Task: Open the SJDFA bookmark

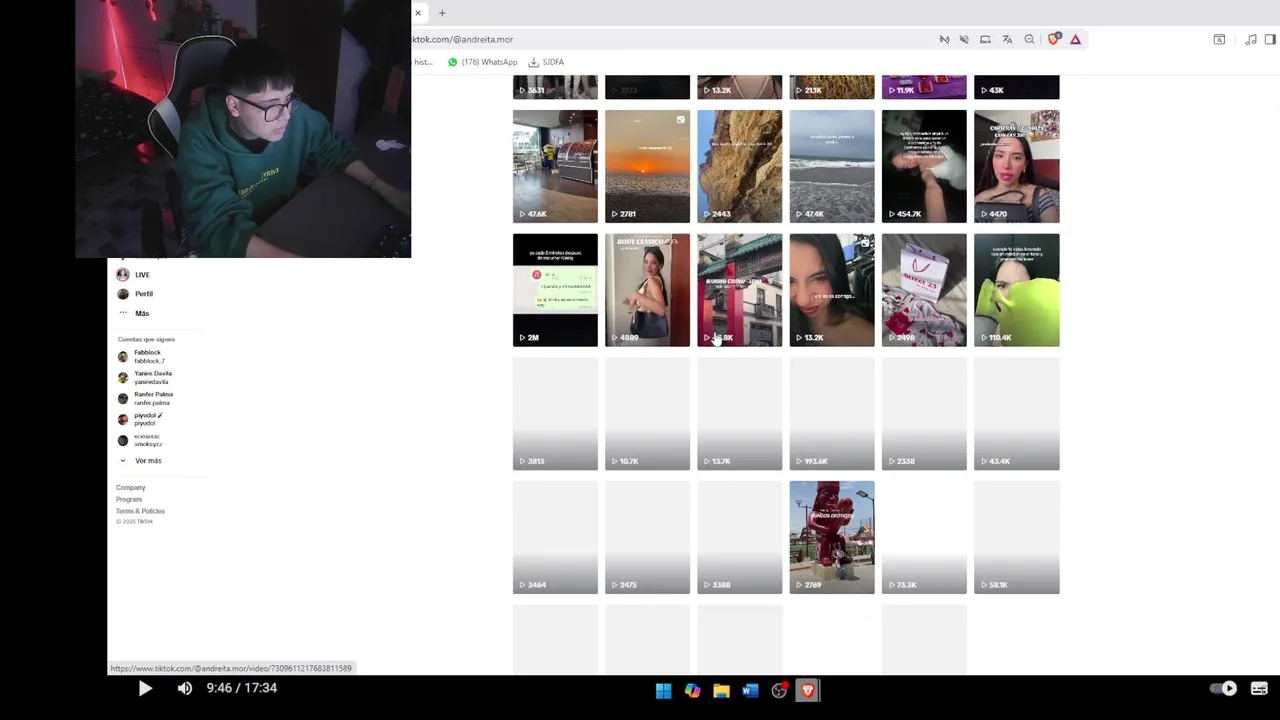Action: coord(547,62)
